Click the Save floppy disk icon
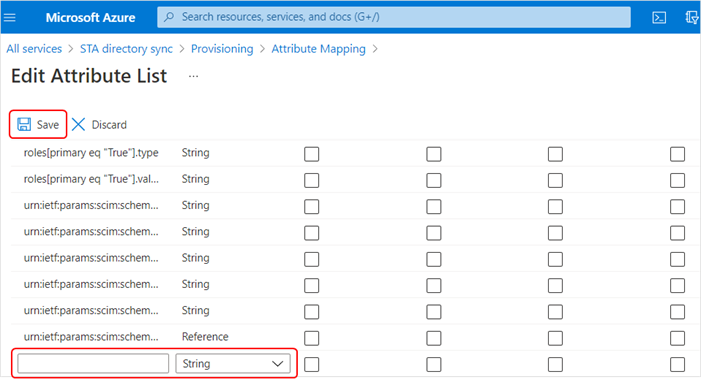Image resolution: width=701 pixels, height=385 pixels. (x=24, y=124)
